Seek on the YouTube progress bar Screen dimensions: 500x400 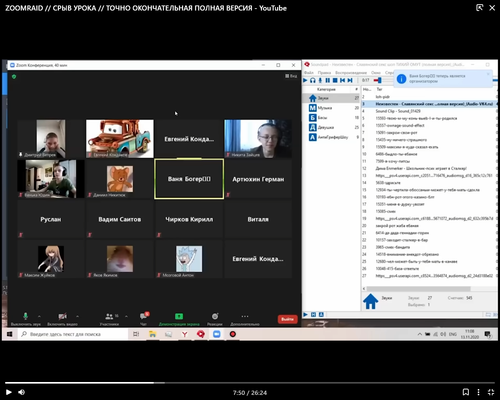(x=250, y=383)
